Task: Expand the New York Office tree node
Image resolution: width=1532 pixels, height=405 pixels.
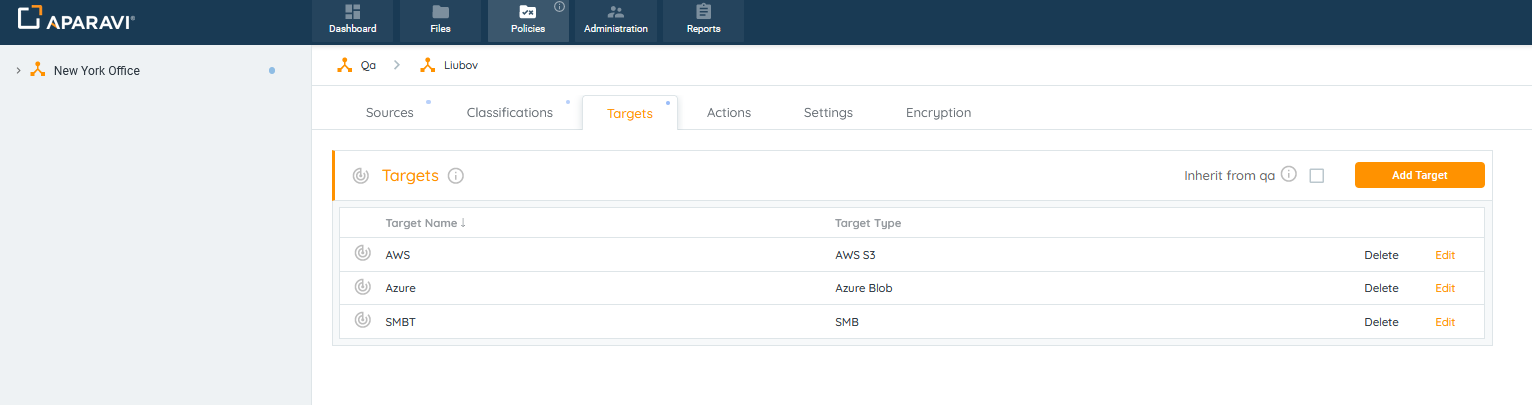Action: 19,71
